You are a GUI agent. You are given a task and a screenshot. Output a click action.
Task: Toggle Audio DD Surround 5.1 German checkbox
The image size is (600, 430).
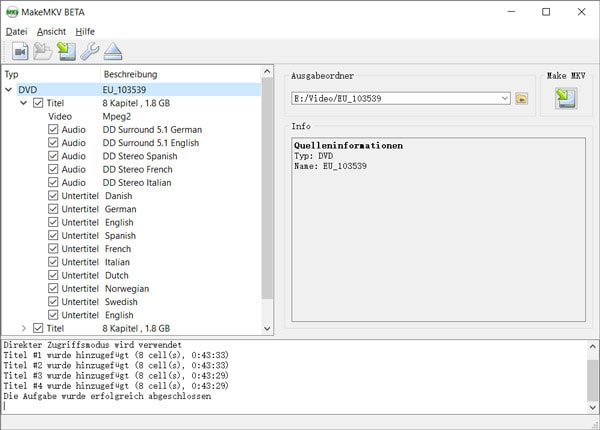(53, 129)
